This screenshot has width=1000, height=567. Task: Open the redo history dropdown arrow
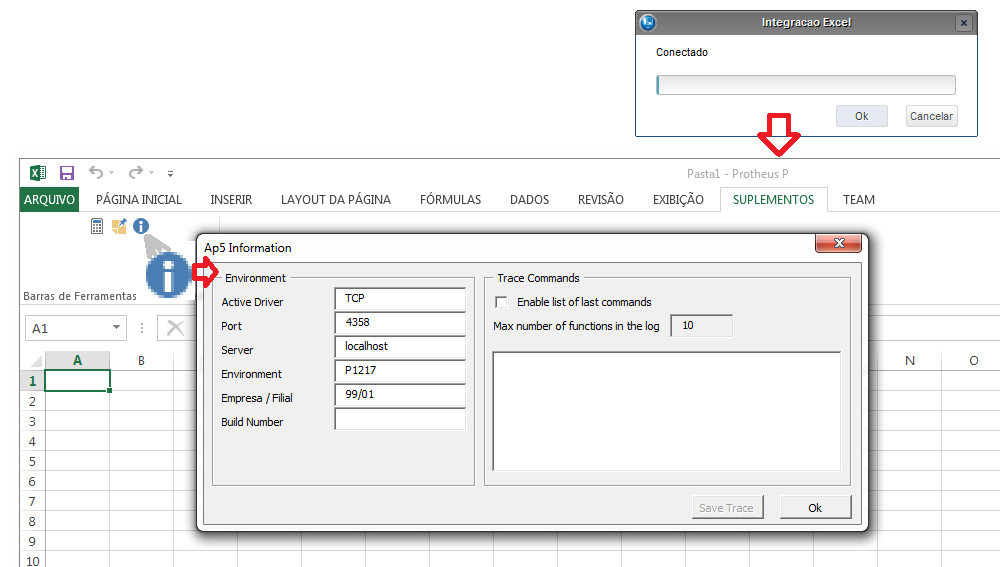coord(152,172)
